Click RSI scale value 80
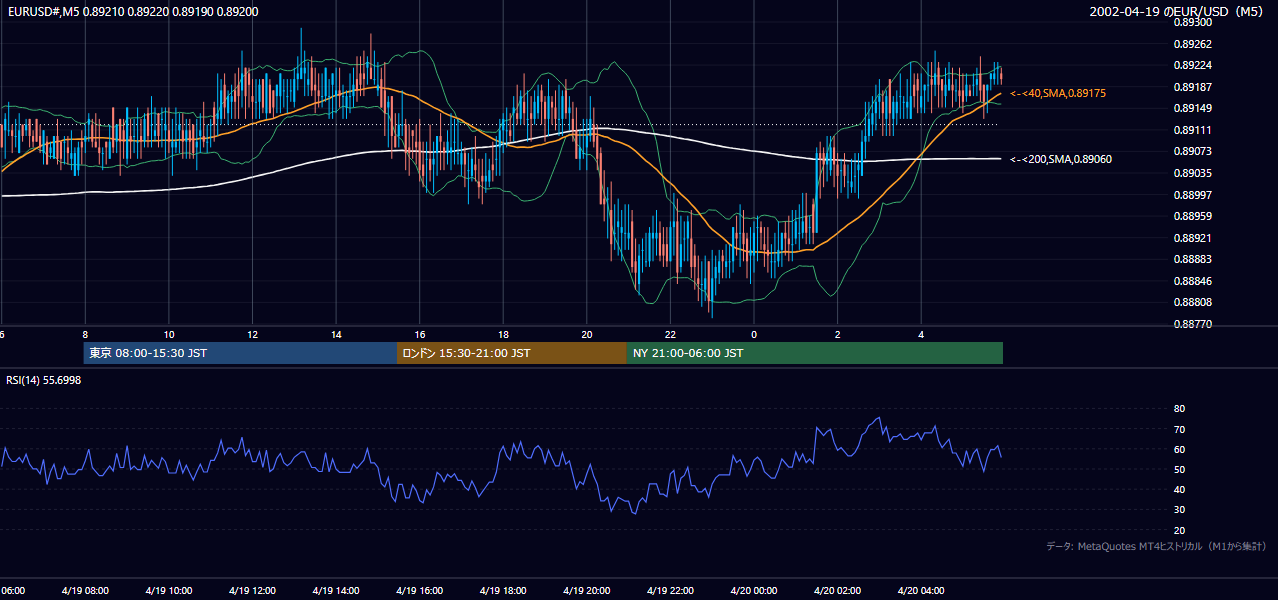 1179,409
